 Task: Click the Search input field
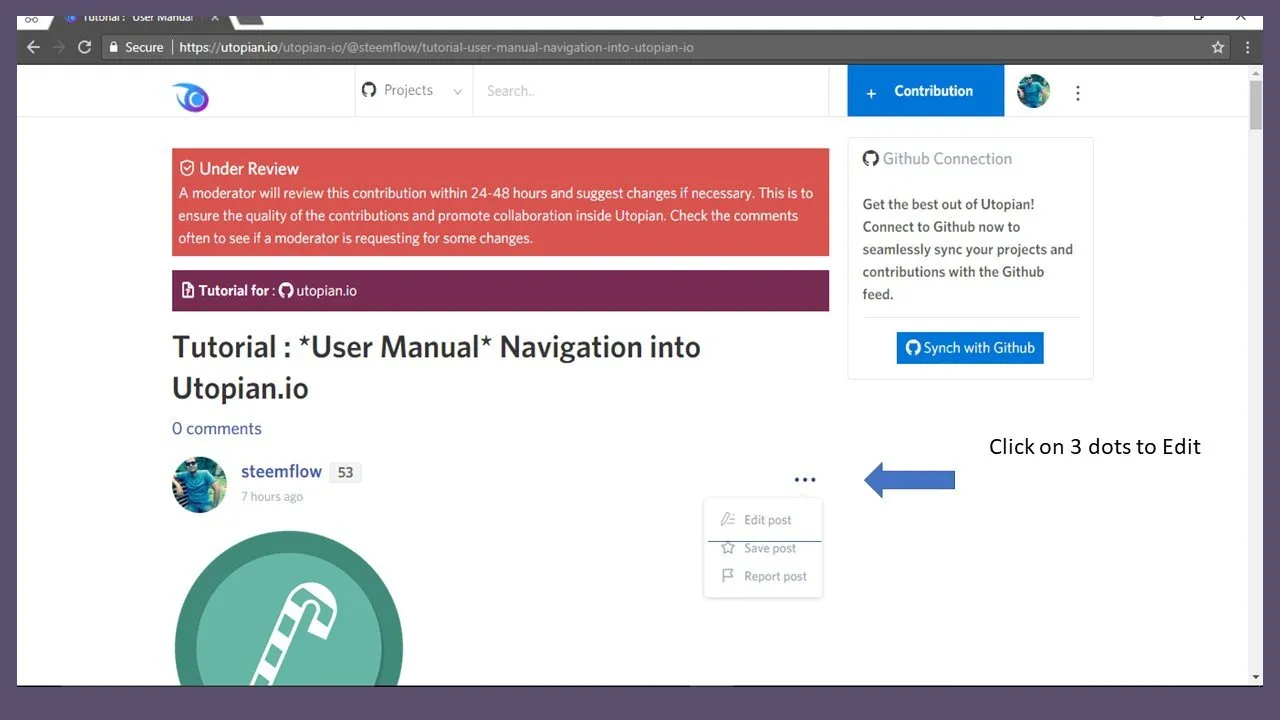pos(650,91)
